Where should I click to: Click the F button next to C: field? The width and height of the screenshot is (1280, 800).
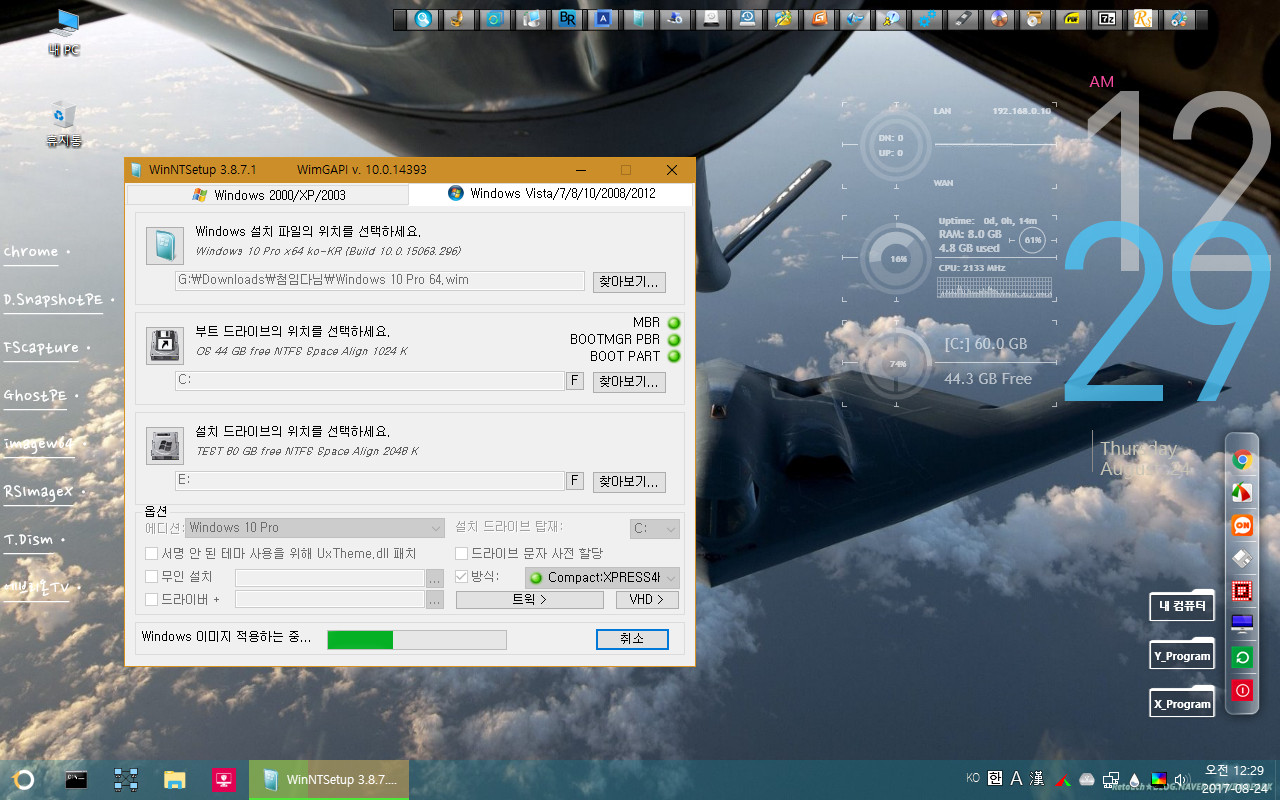click(x=575, y=381)
